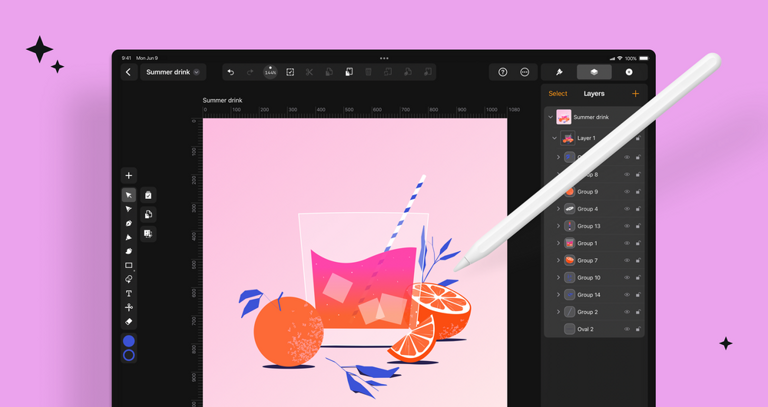The image size is (768, 407).
Task: Click the grid selection mode icon
Action: click(x=148, y=234)
